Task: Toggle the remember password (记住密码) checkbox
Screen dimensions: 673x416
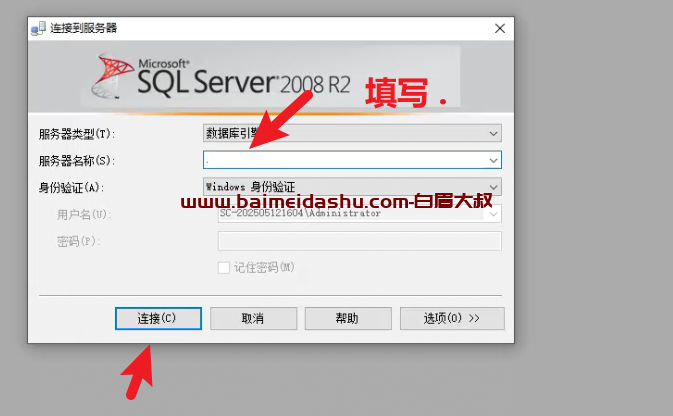Action: [224, 268]
